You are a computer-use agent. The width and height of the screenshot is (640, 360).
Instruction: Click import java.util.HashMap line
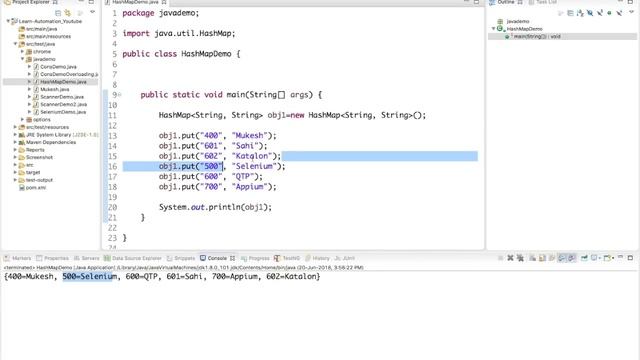coord(179,33)
